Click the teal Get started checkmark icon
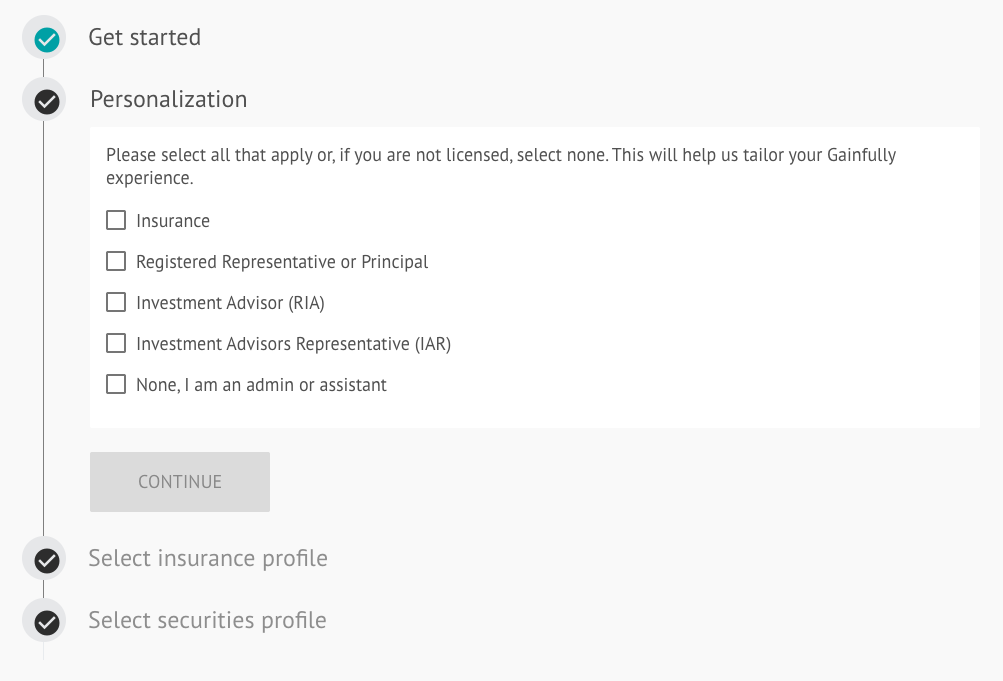1003x681 pixels. coord(47,40)
